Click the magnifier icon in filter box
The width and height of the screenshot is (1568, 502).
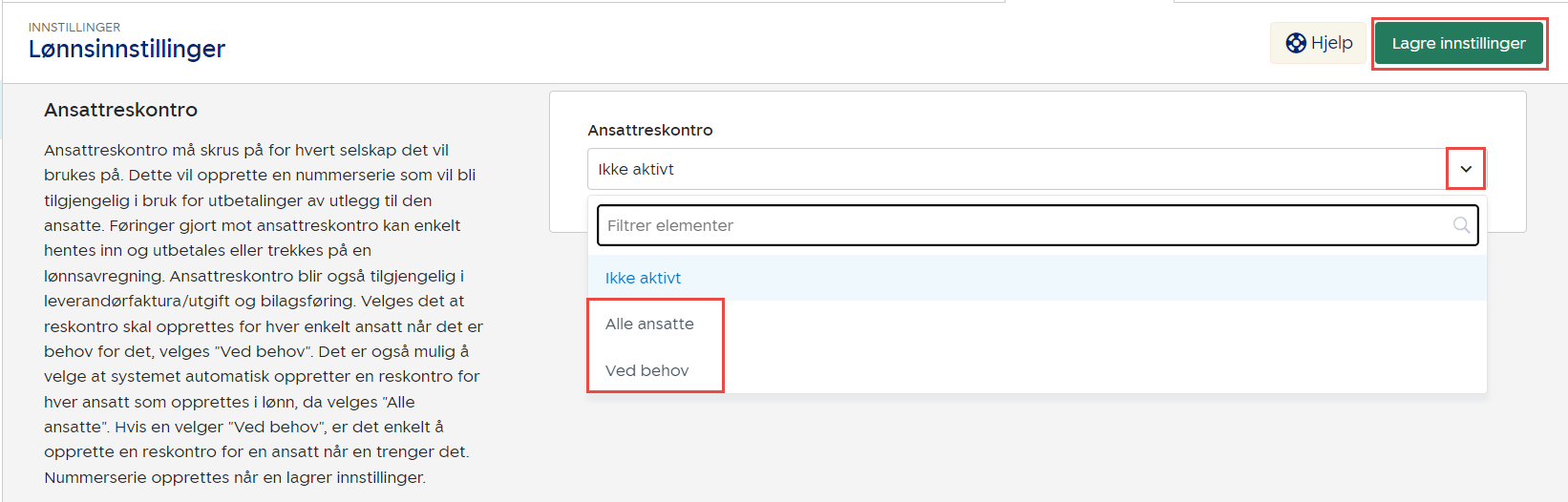1461,225
